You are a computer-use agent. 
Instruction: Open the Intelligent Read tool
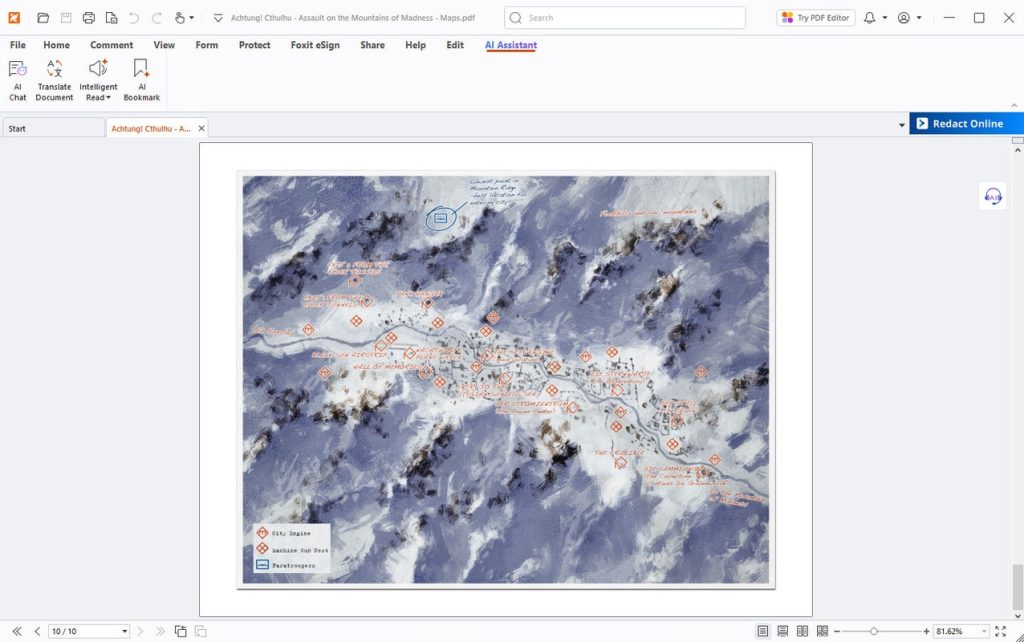[x=98, y=80]
